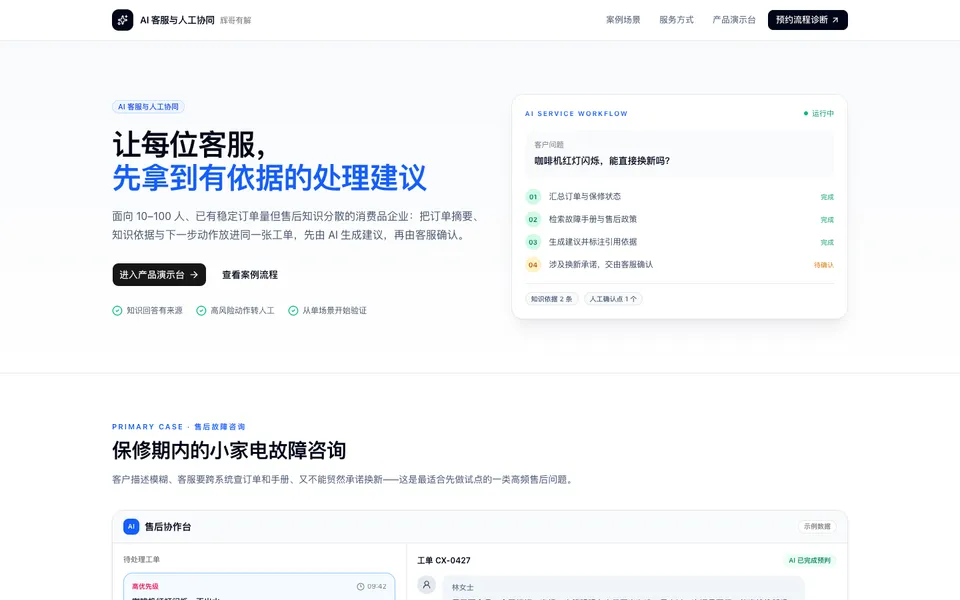The width and height of the screenshot is (960, 600).
Task: Click the sparkle logo icon in header
Action: [122, 20]
